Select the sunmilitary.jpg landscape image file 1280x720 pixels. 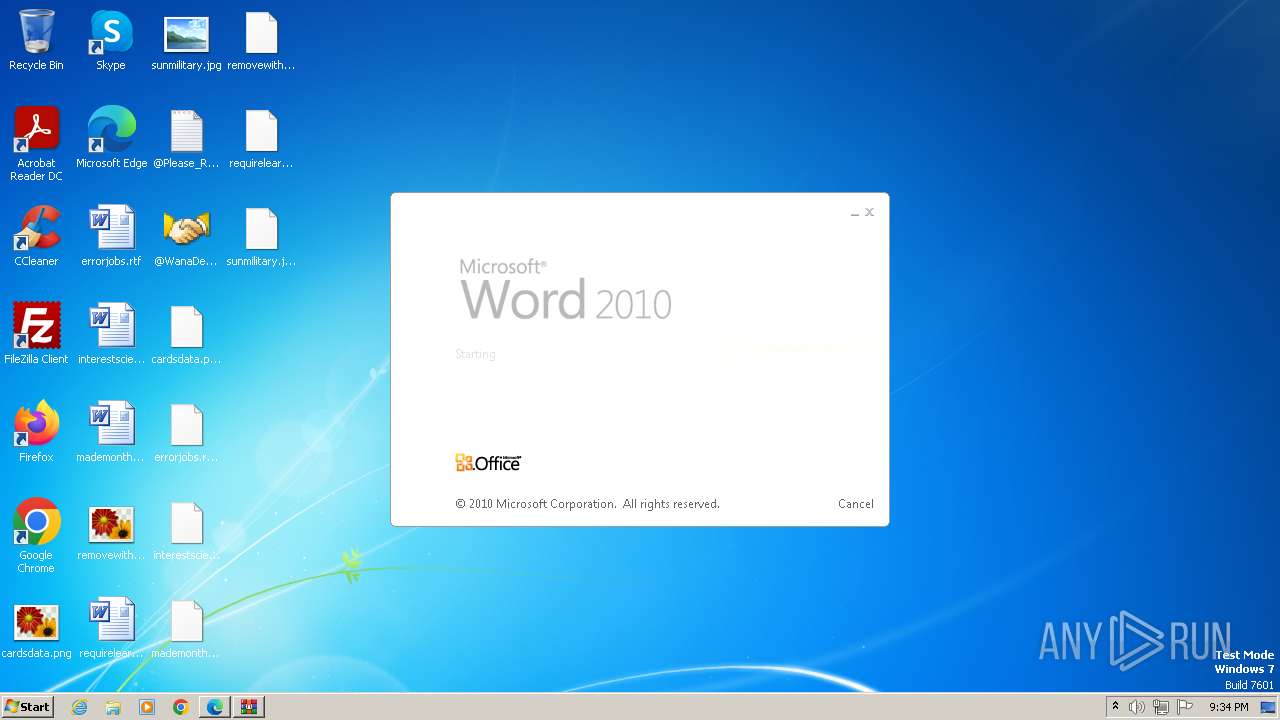(x=186, y=41)
